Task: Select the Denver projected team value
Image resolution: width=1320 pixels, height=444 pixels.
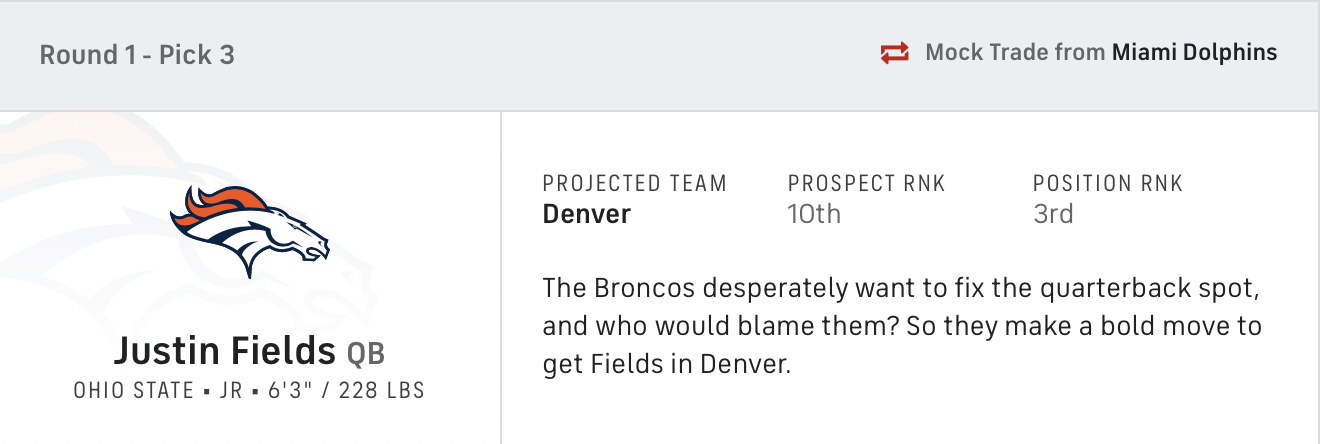Action: (x=586, y=214)
